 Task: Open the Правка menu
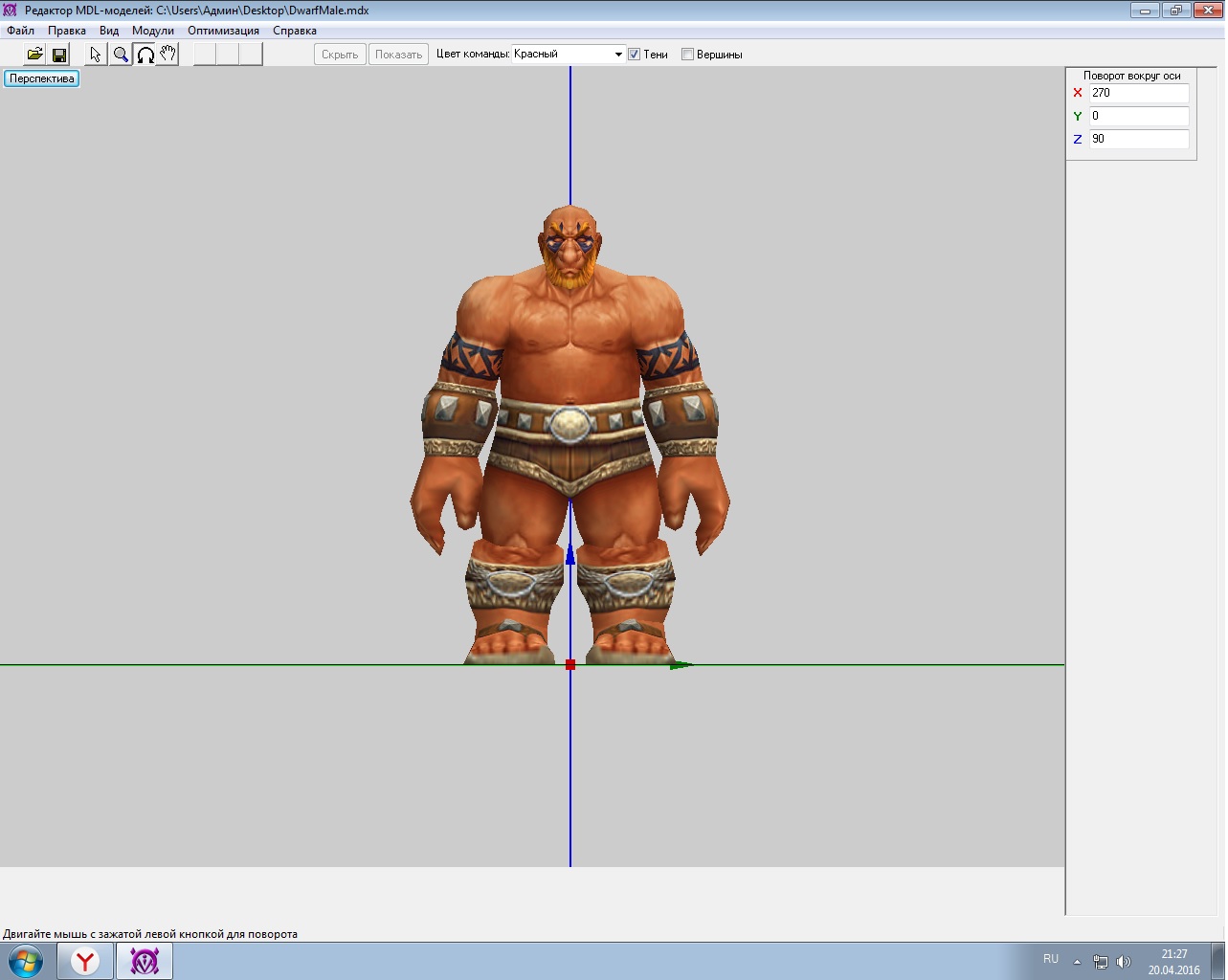(67, 31)
